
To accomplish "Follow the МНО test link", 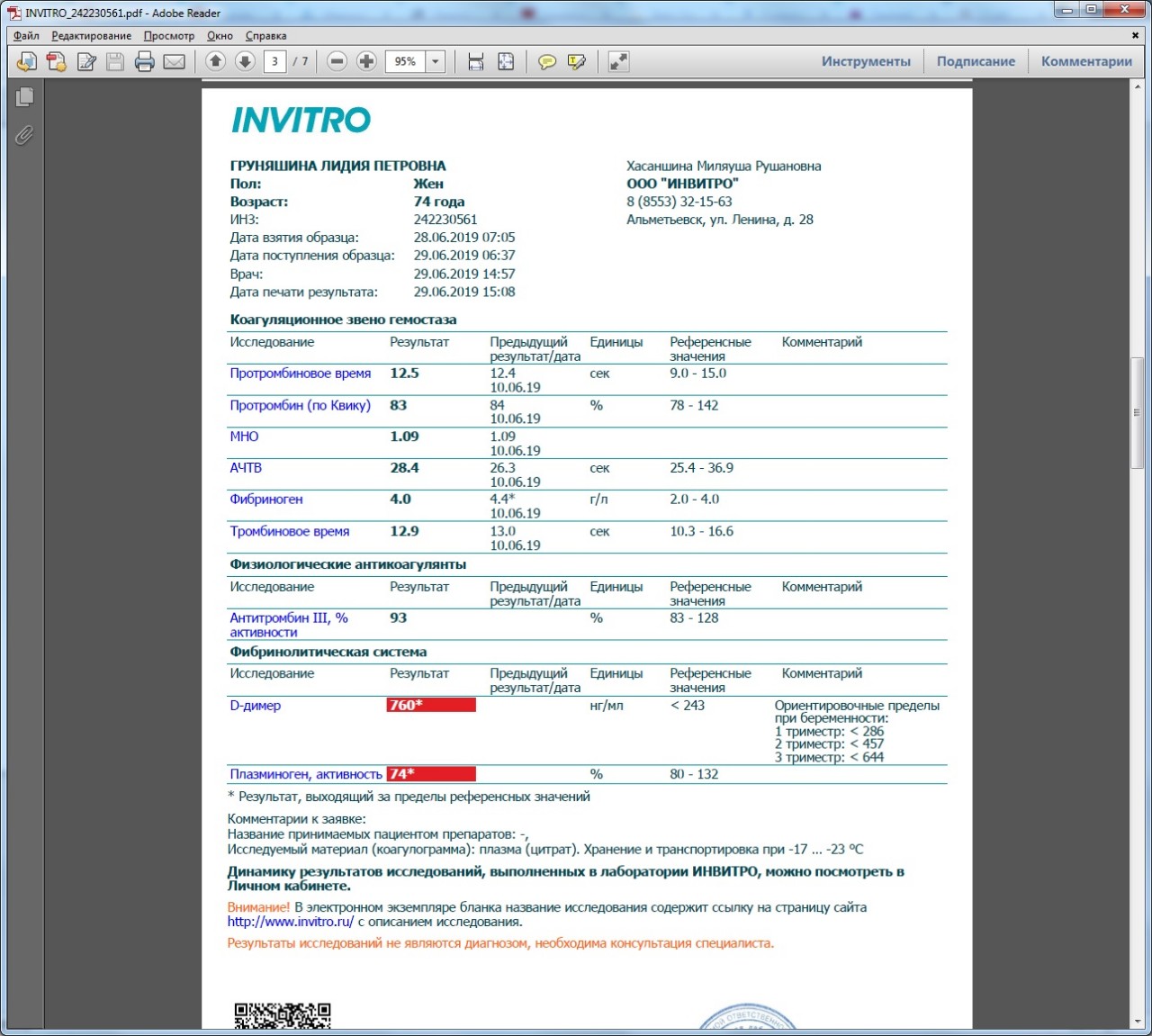I will pos(244,437).
